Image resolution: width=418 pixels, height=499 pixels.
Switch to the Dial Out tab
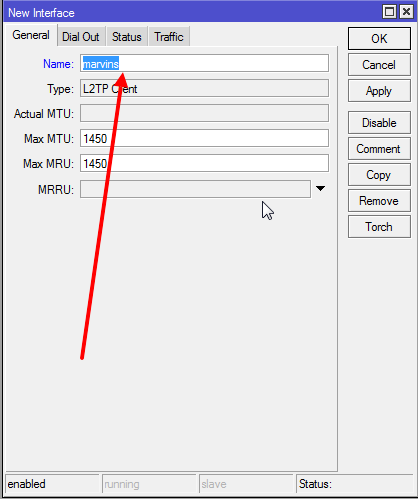coord(81,37)
